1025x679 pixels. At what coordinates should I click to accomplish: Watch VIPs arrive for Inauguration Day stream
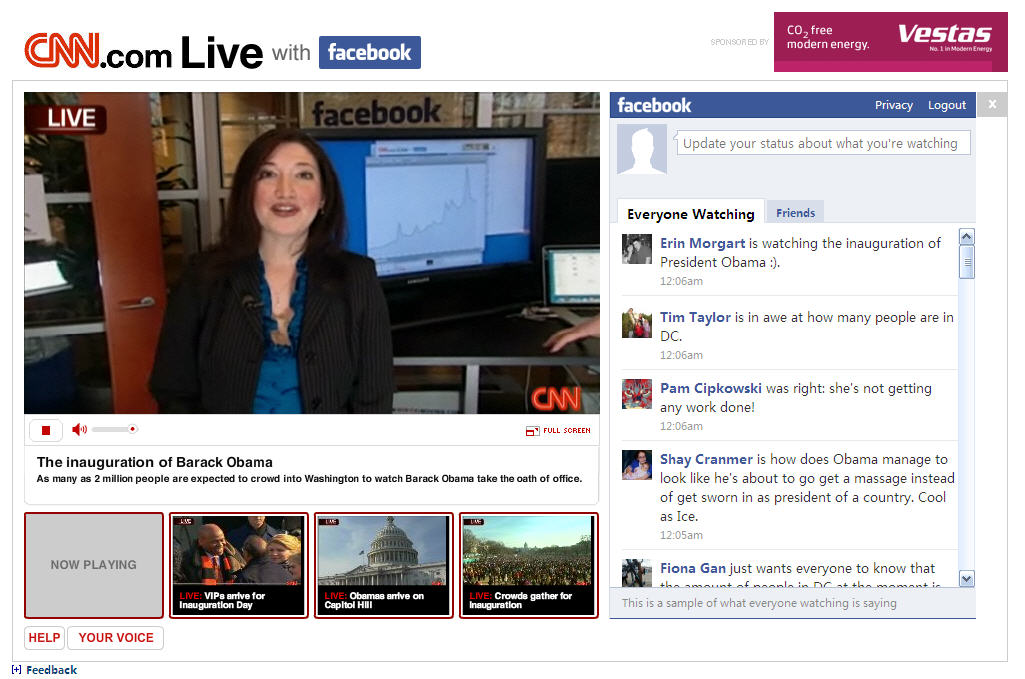[x=239, y=565]
